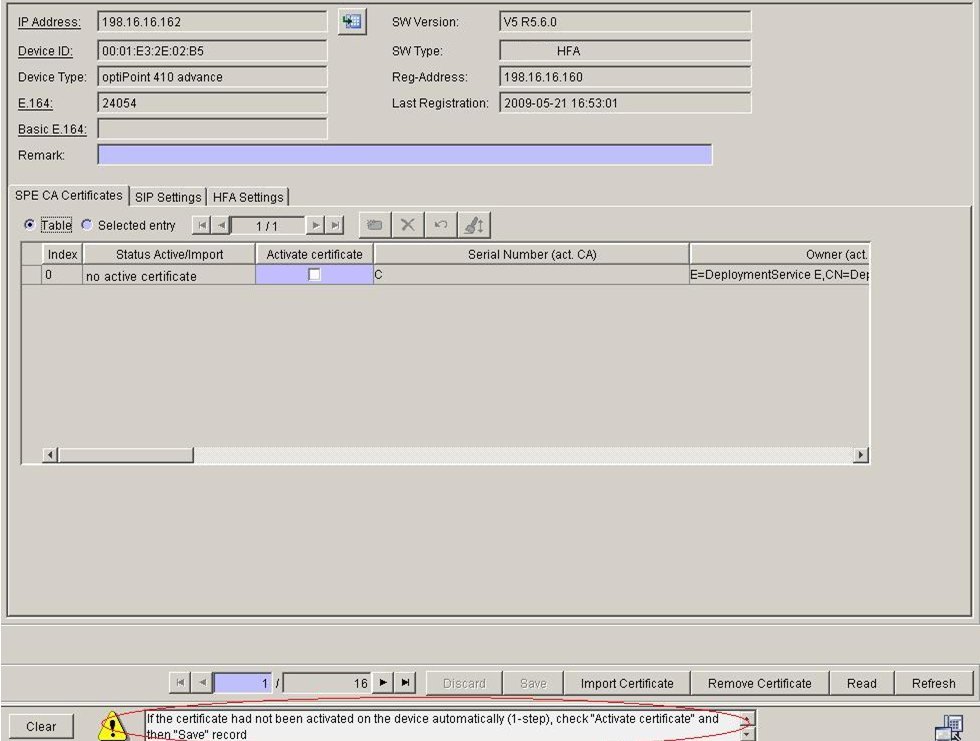The height and width of the screenshot is (741, 980).
Task: Click the total records field showing 16
Action: (x=328, y=683)
